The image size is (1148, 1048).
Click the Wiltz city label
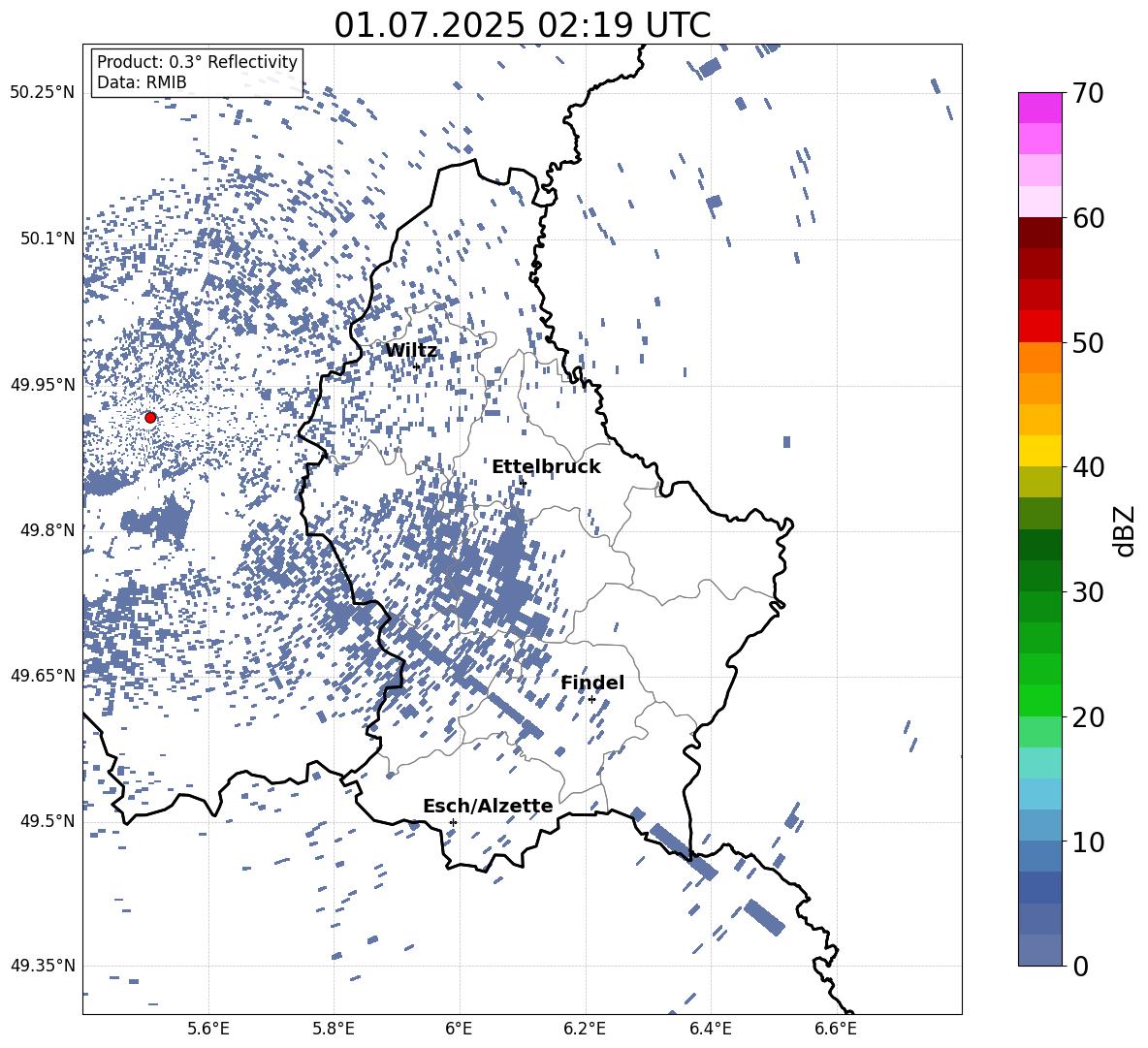pos(411,351)
